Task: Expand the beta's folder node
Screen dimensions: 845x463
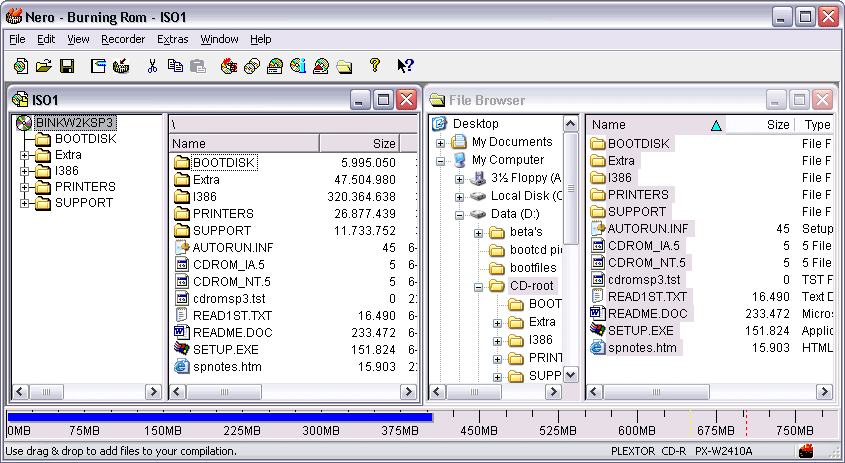Action: point(478,233)
